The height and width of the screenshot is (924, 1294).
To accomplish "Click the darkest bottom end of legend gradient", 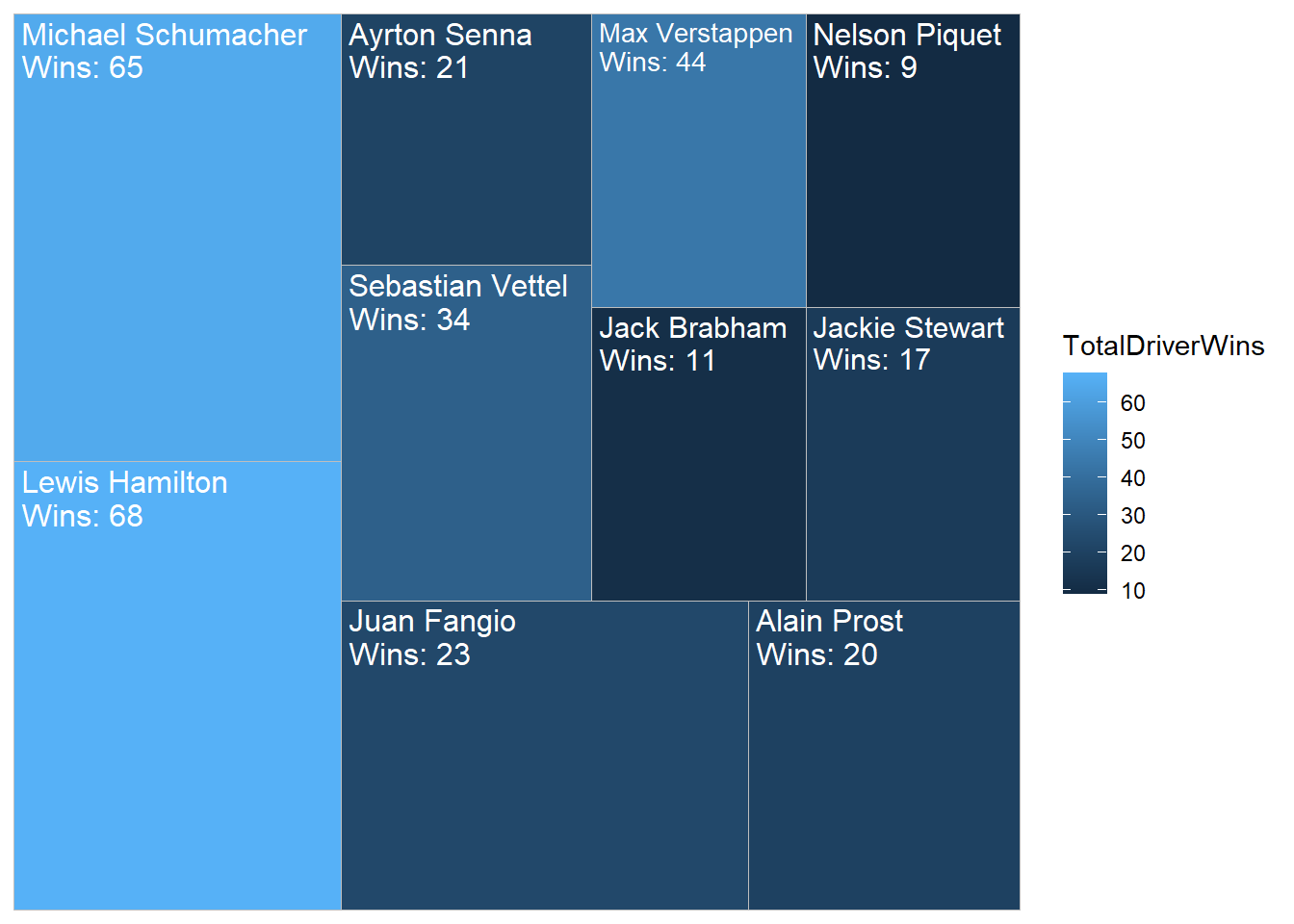I will 1085,590.
